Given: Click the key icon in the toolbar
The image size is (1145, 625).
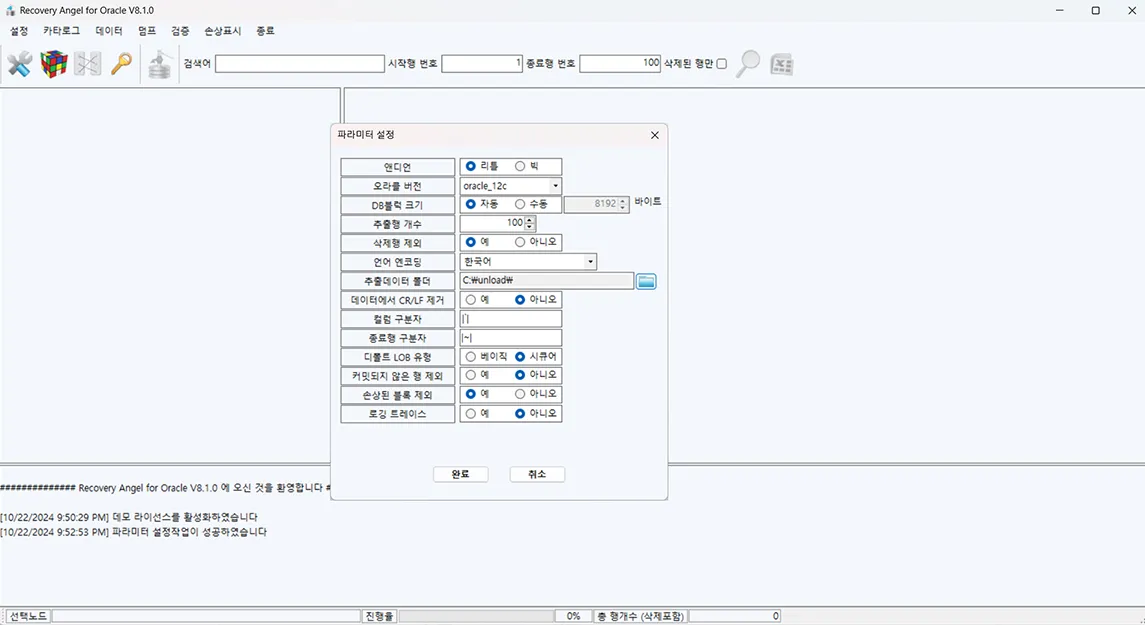Looking at the screenshot, I should click(121, 65).
